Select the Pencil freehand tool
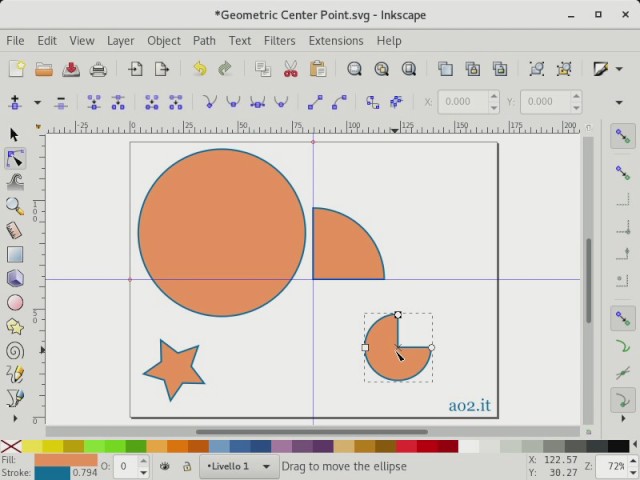Viewport: 640px width, 480px height. (15, 374)
